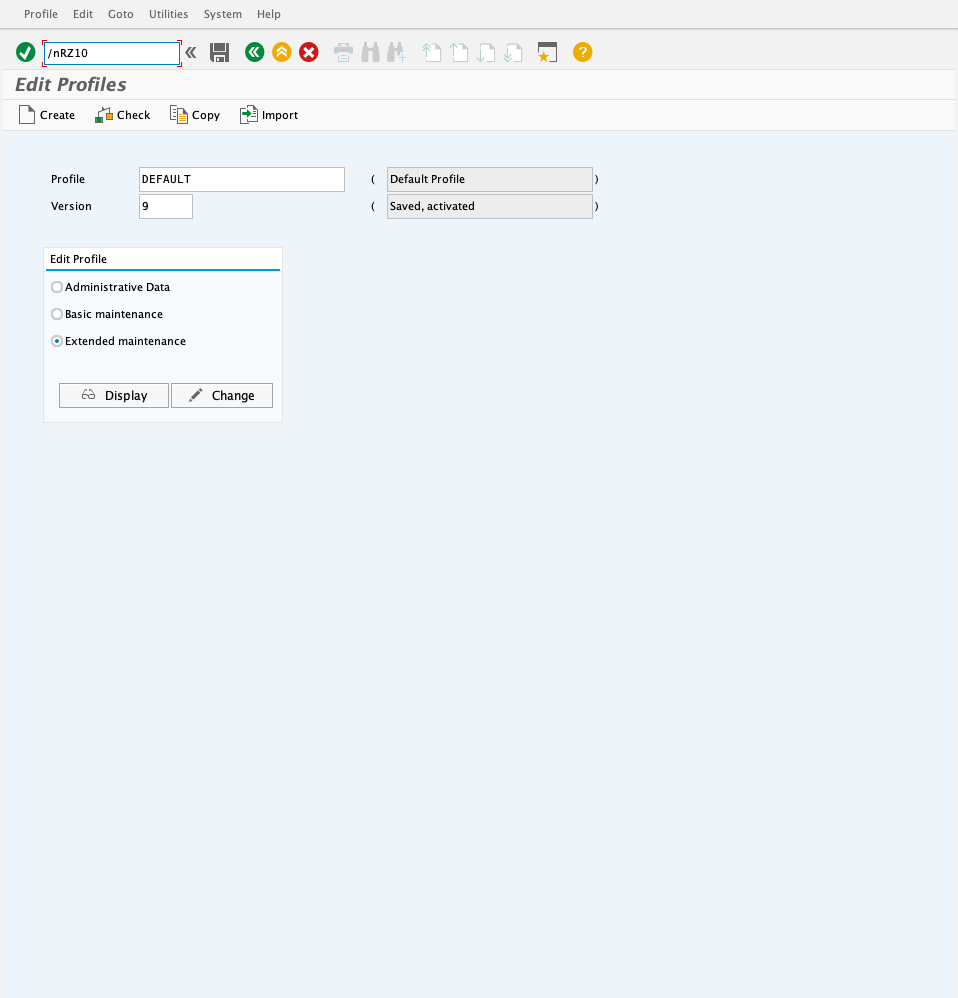Click the Back icon

254,52
